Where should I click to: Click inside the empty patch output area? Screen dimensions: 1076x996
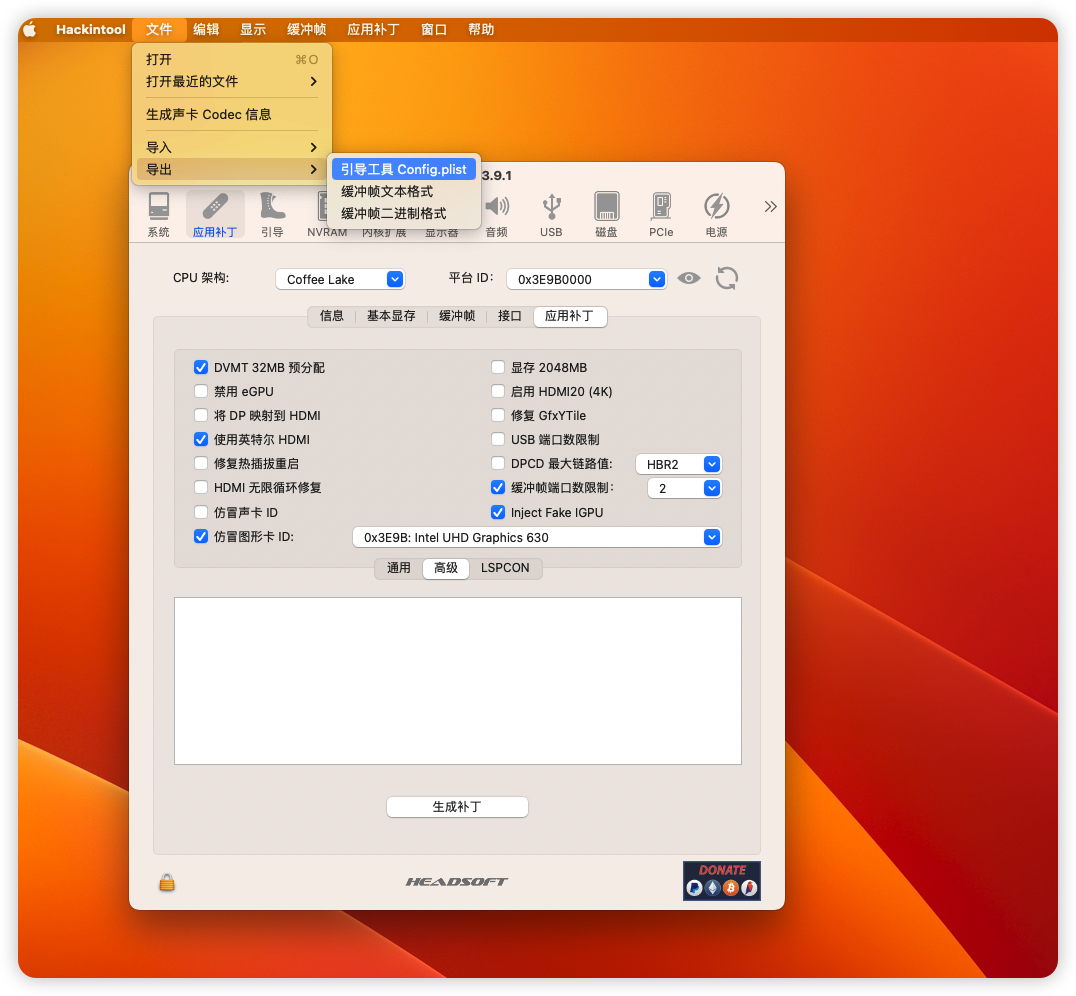point(458,680)
